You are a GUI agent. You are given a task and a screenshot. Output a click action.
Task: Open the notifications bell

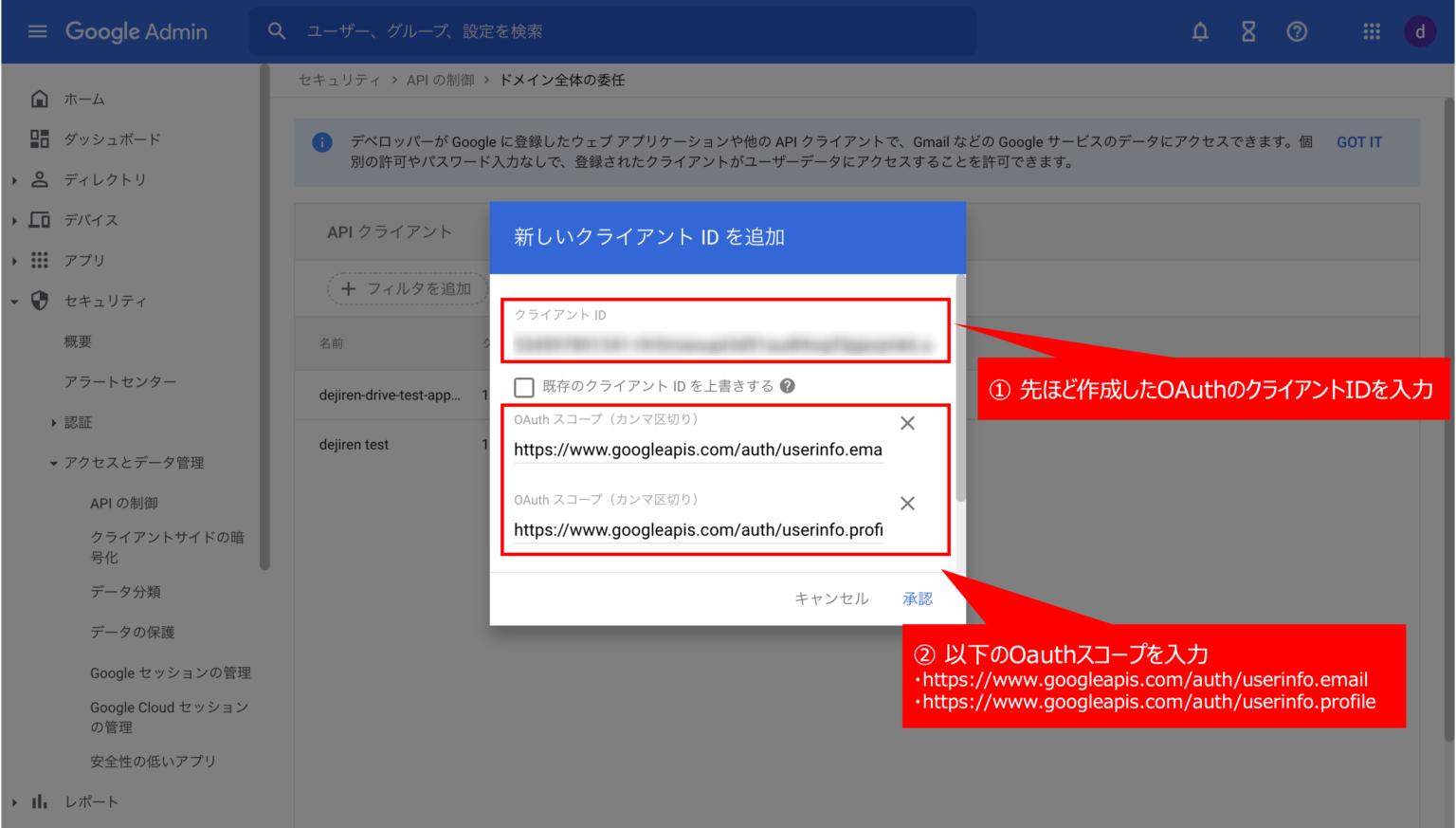1200,31
